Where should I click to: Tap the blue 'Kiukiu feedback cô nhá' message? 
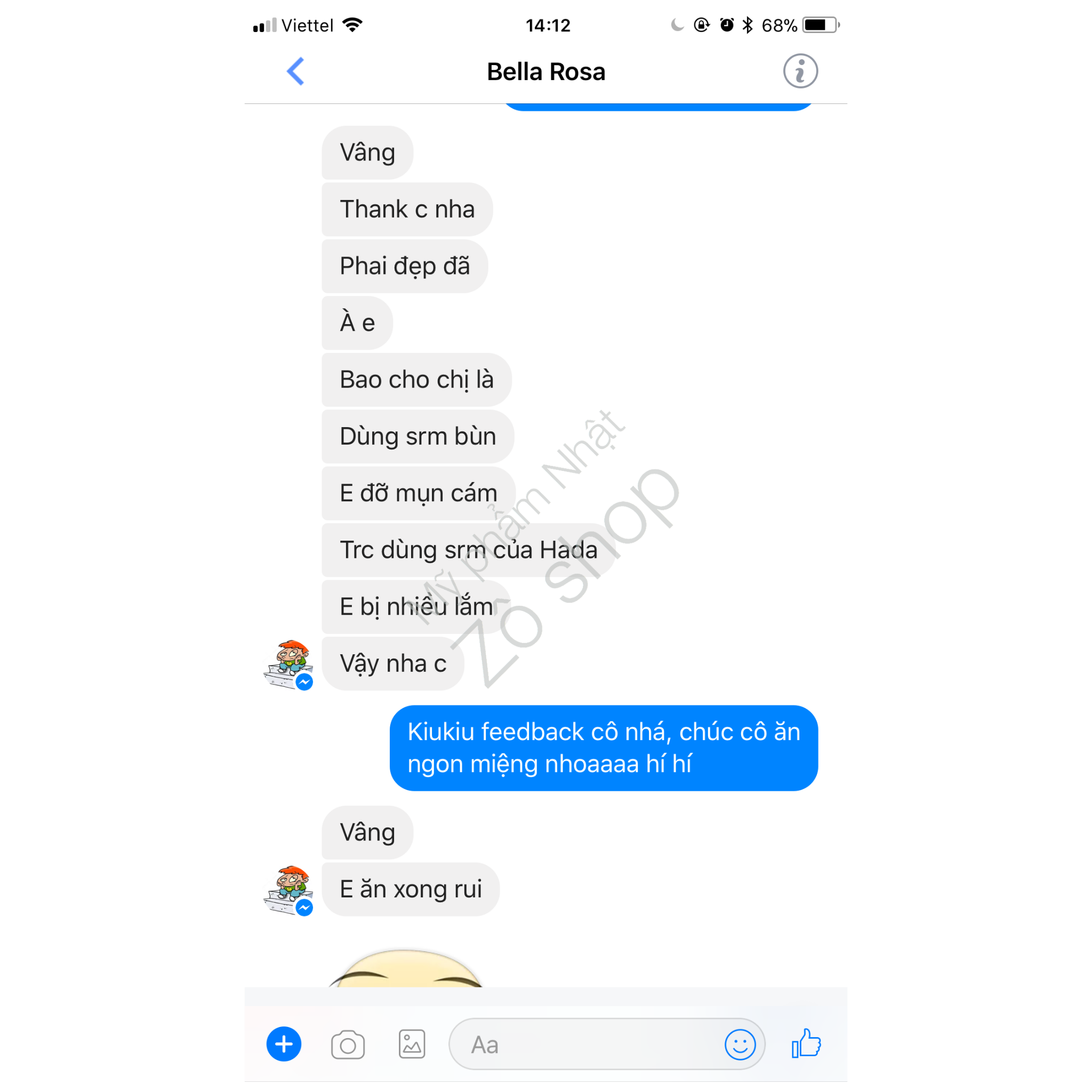604,748
